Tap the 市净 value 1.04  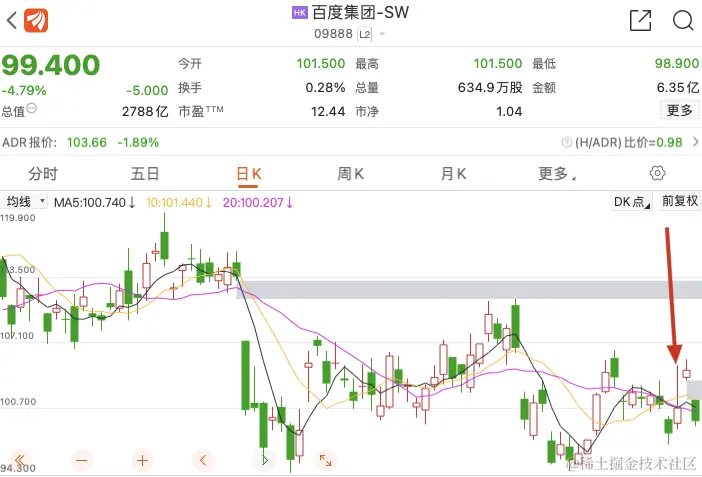(509, 111)
